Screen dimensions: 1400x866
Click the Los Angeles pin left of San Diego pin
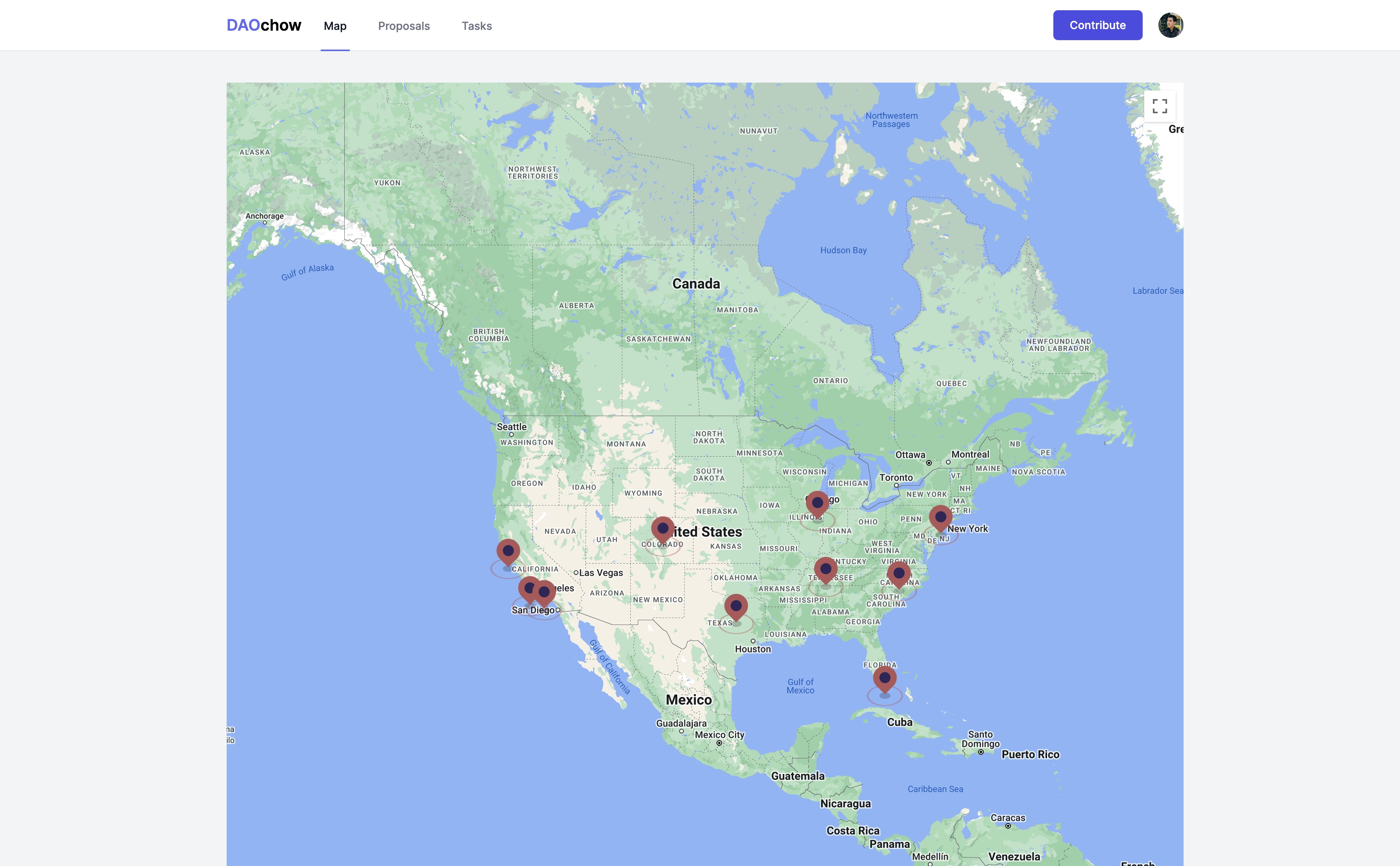(x=527, y=588)
